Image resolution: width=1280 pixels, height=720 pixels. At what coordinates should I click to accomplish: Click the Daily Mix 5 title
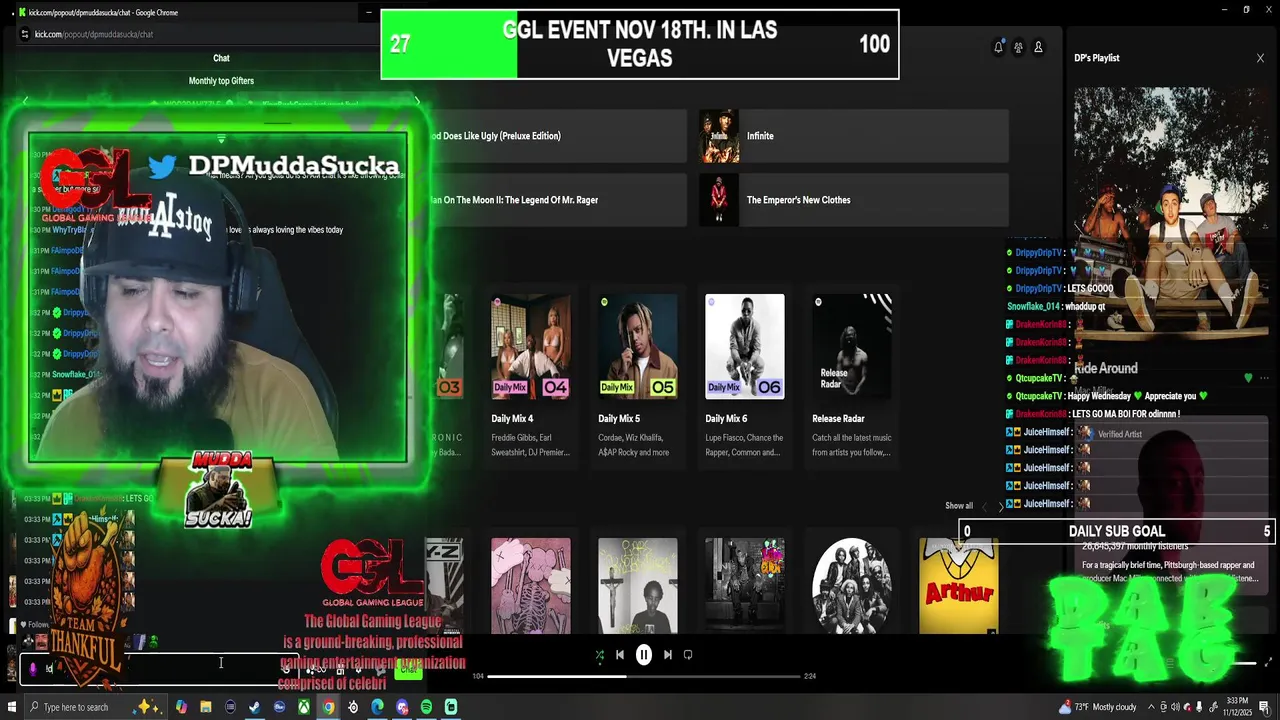click(x=619, y=419)
